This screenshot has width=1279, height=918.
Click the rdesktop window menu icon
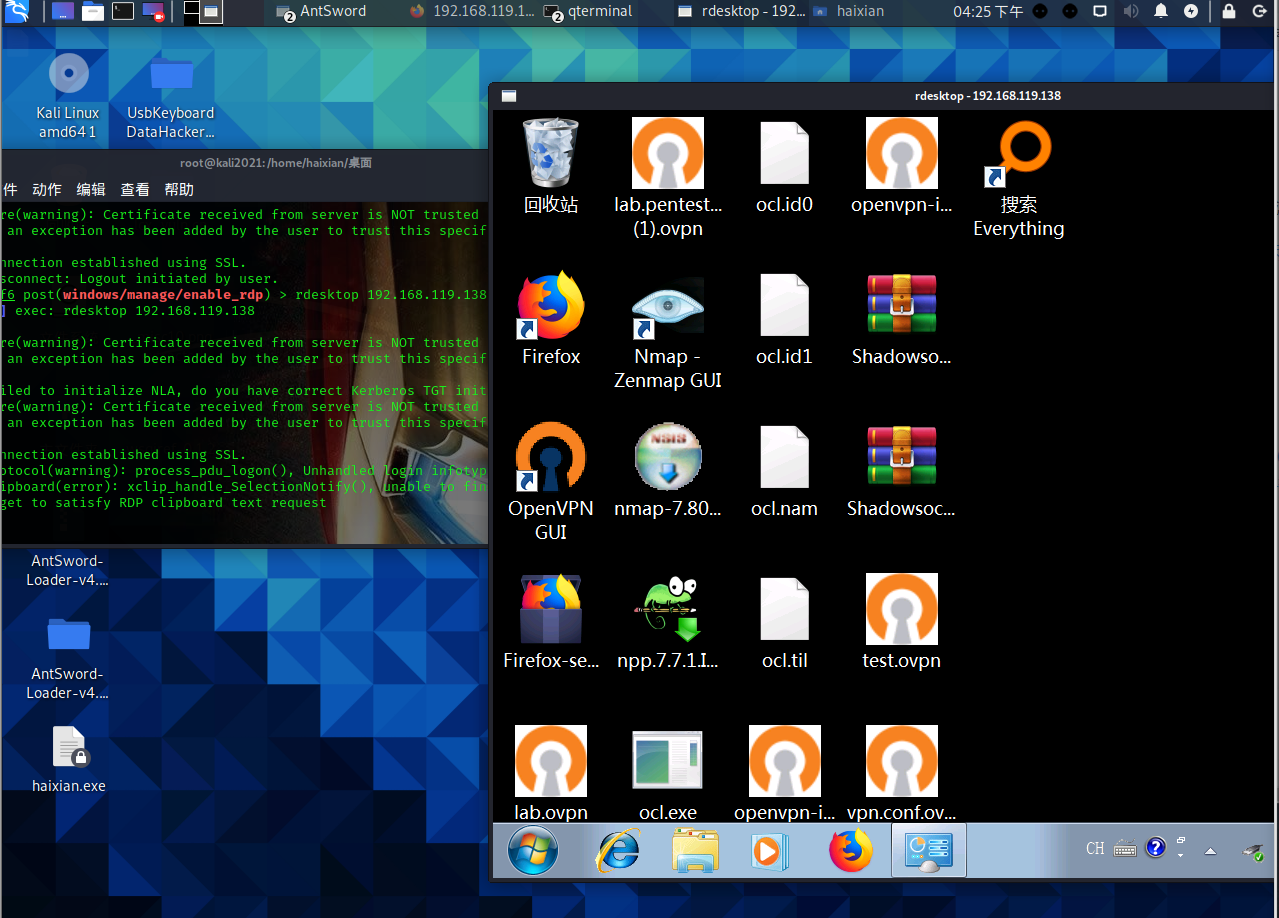pos(509,96)
